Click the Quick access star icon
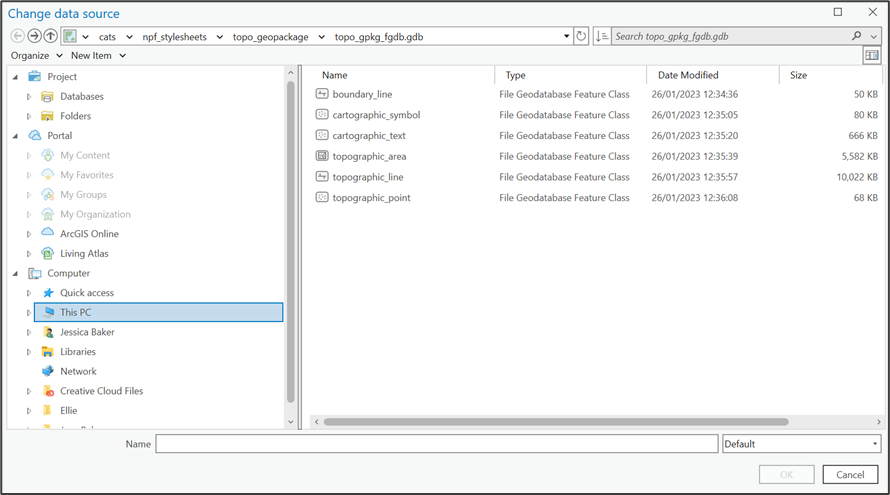Image resolution: width=890 pixels, height=495 pixels. (x=48, y=292)
